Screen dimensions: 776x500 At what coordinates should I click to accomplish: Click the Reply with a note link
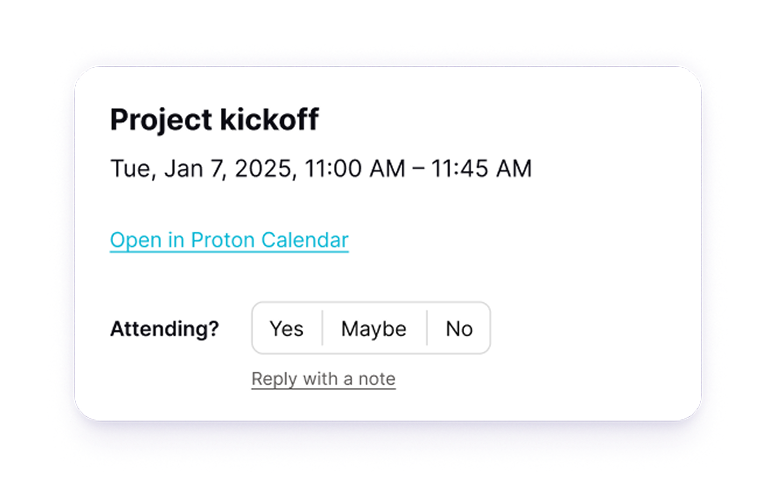coord(323,379)
